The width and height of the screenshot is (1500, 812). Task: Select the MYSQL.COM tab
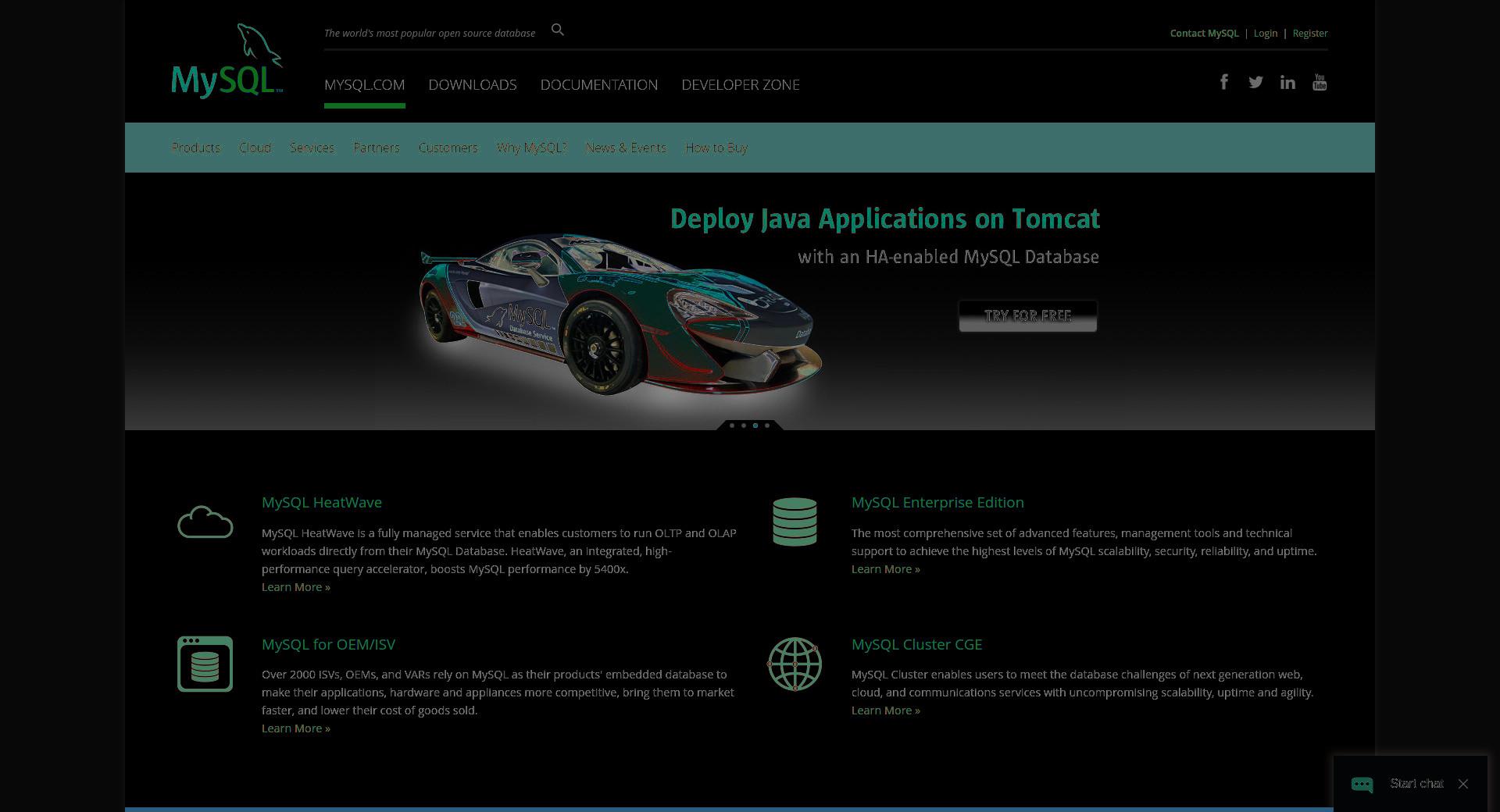pos(364,84)
